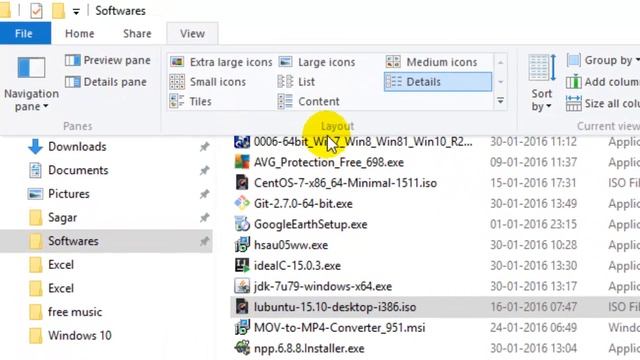Click Add columns button
This screenshot has height=360, width=640.
pos(603,82)
